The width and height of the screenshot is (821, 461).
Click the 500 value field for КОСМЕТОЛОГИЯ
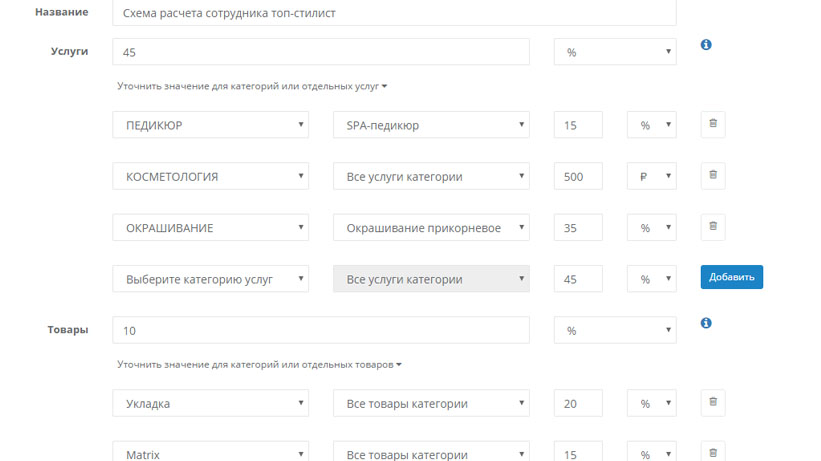[x=578, y=177]
